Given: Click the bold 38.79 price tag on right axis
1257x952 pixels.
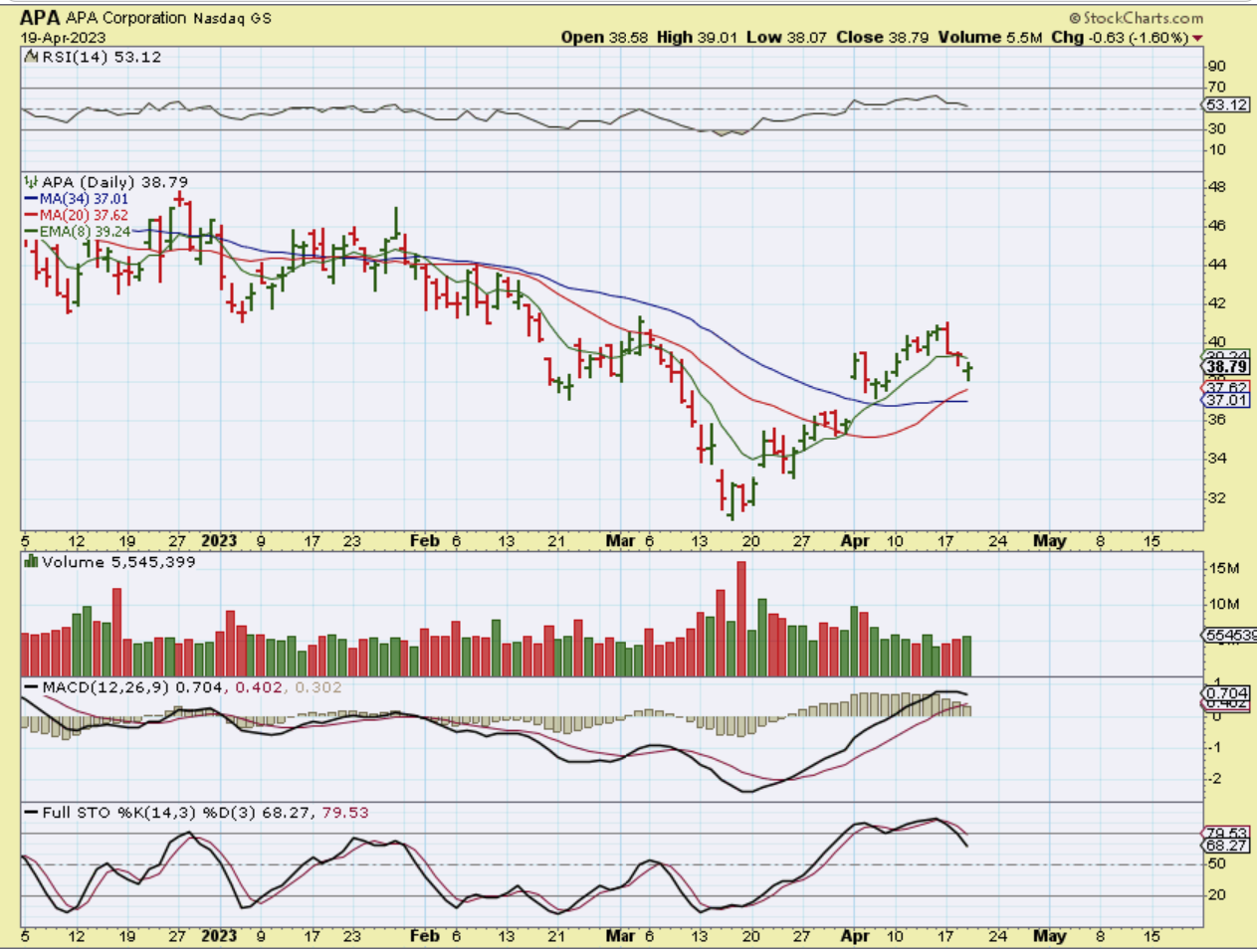Looking at the screenshot, I should pyautogui.click(x=1226, y=366).
